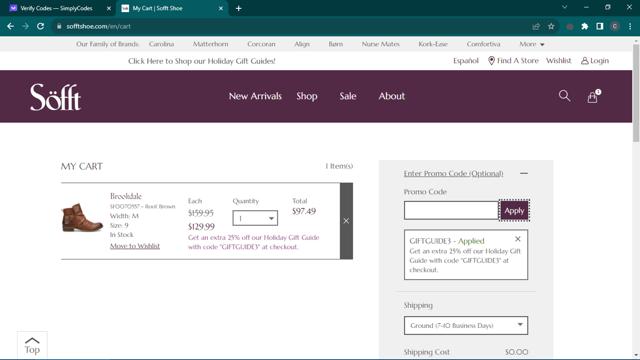Open the tab search chevron
This screenshot has height=360, width=640.
tap(564, 7)
